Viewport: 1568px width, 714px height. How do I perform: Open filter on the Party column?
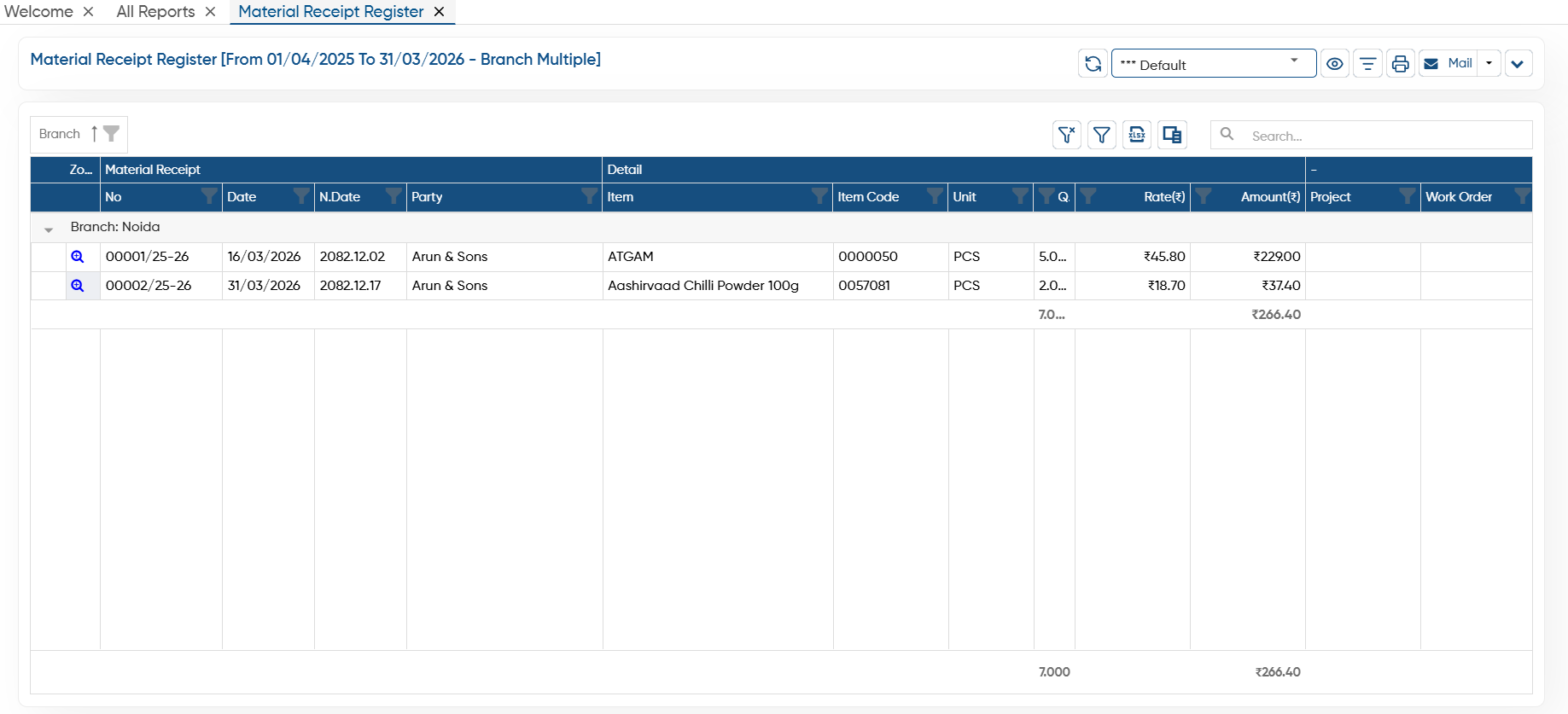[x=589, y=196]
